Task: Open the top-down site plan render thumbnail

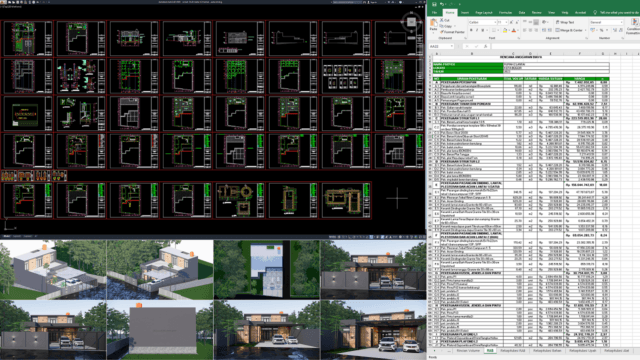Action: pyautogui.click(x=267, y=269)
